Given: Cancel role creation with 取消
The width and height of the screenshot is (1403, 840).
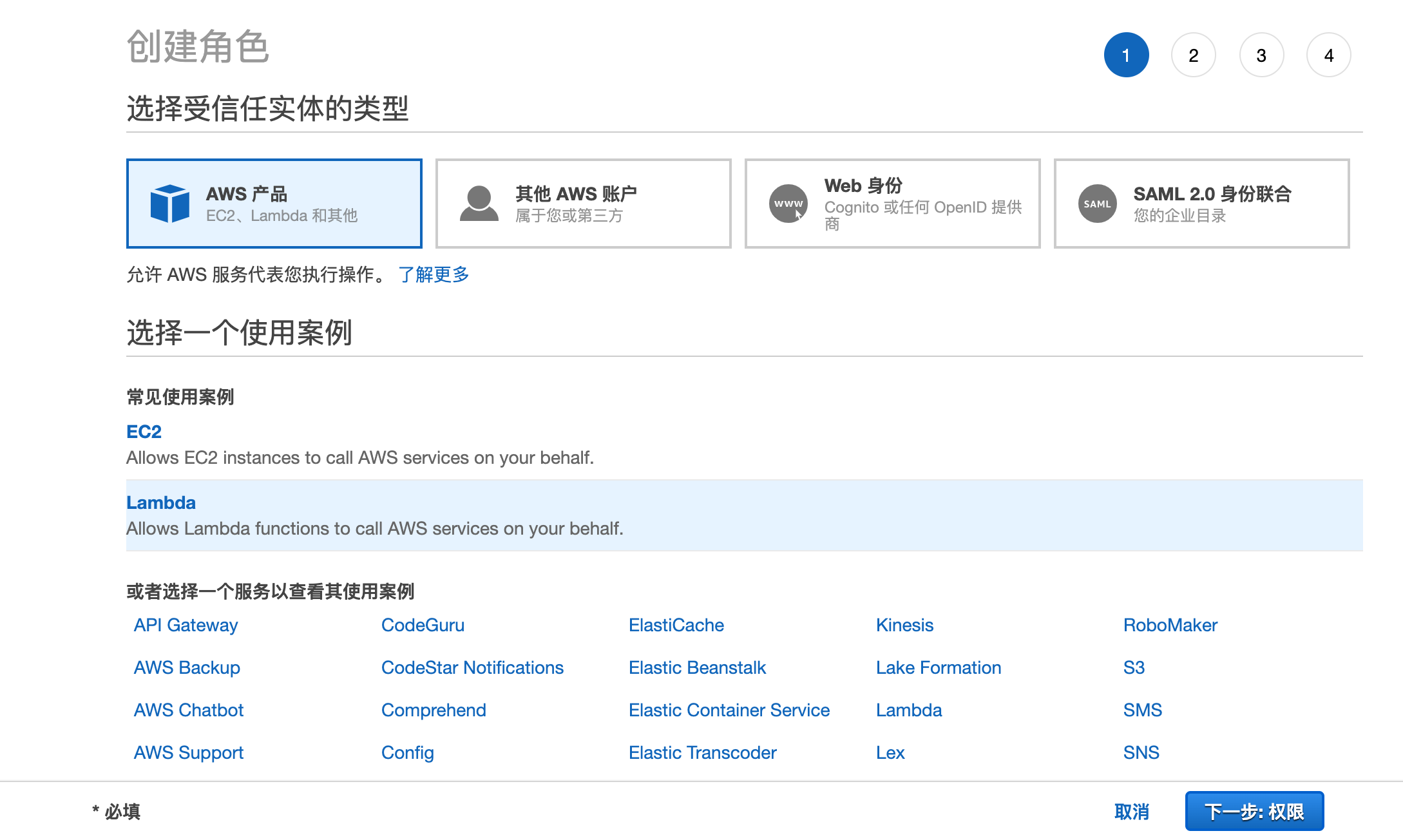Looking at the screenshot, I should tap(1132, 812).
